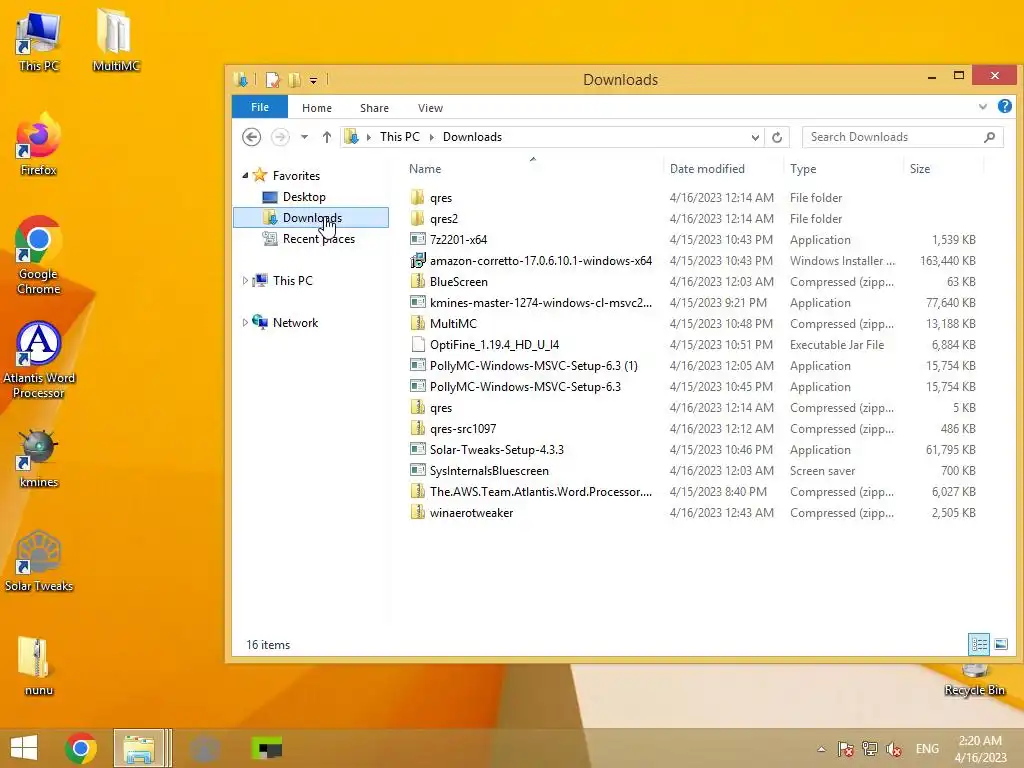This screenshot has width=1024, height=768.
Task: Open address bar history dropdown
Action: [x=755, y=137]
